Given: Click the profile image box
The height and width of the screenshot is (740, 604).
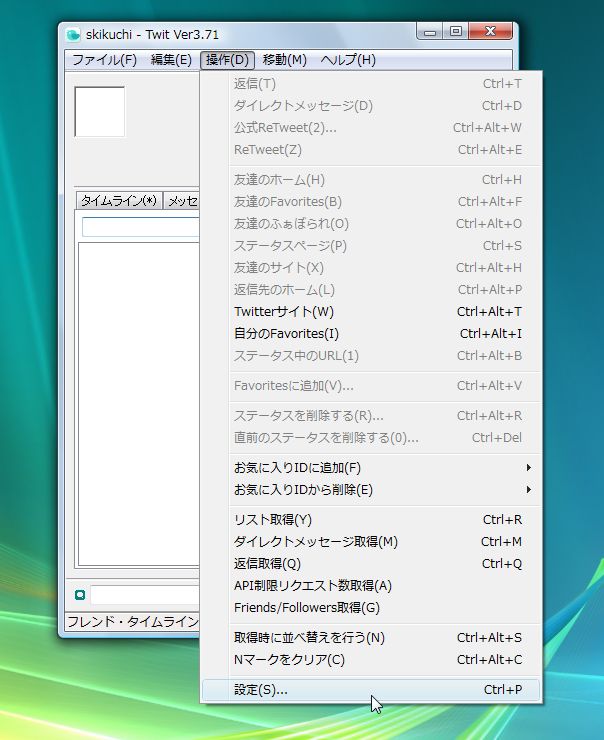Looking at the screenshot, I should coord(100,112).
